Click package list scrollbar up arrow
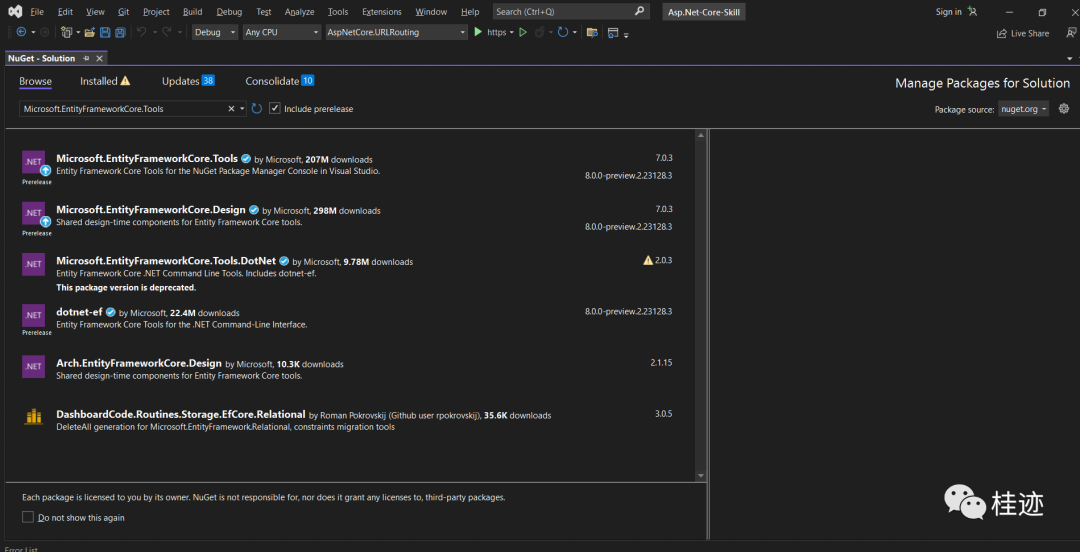Screen dimensions: 1080x552 [x=700, y=134]
